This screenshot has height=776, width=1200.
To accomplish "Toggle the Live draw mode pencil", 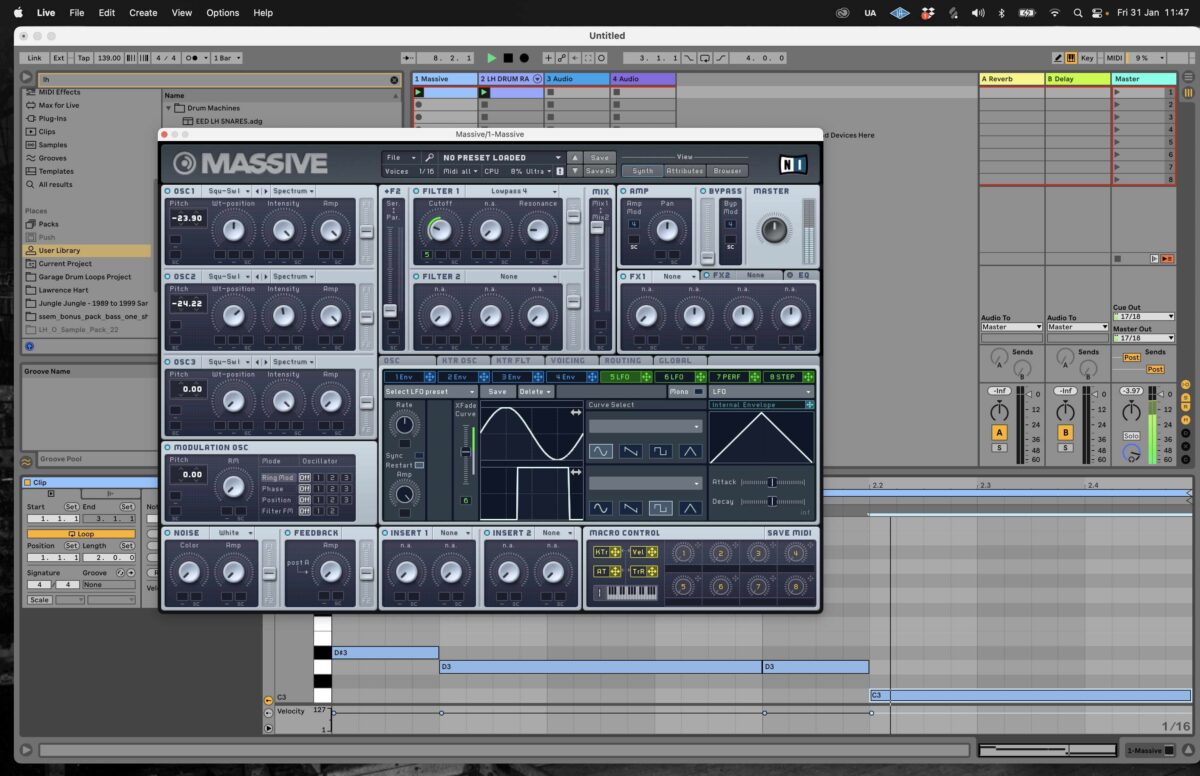I will pos(1058,58).
